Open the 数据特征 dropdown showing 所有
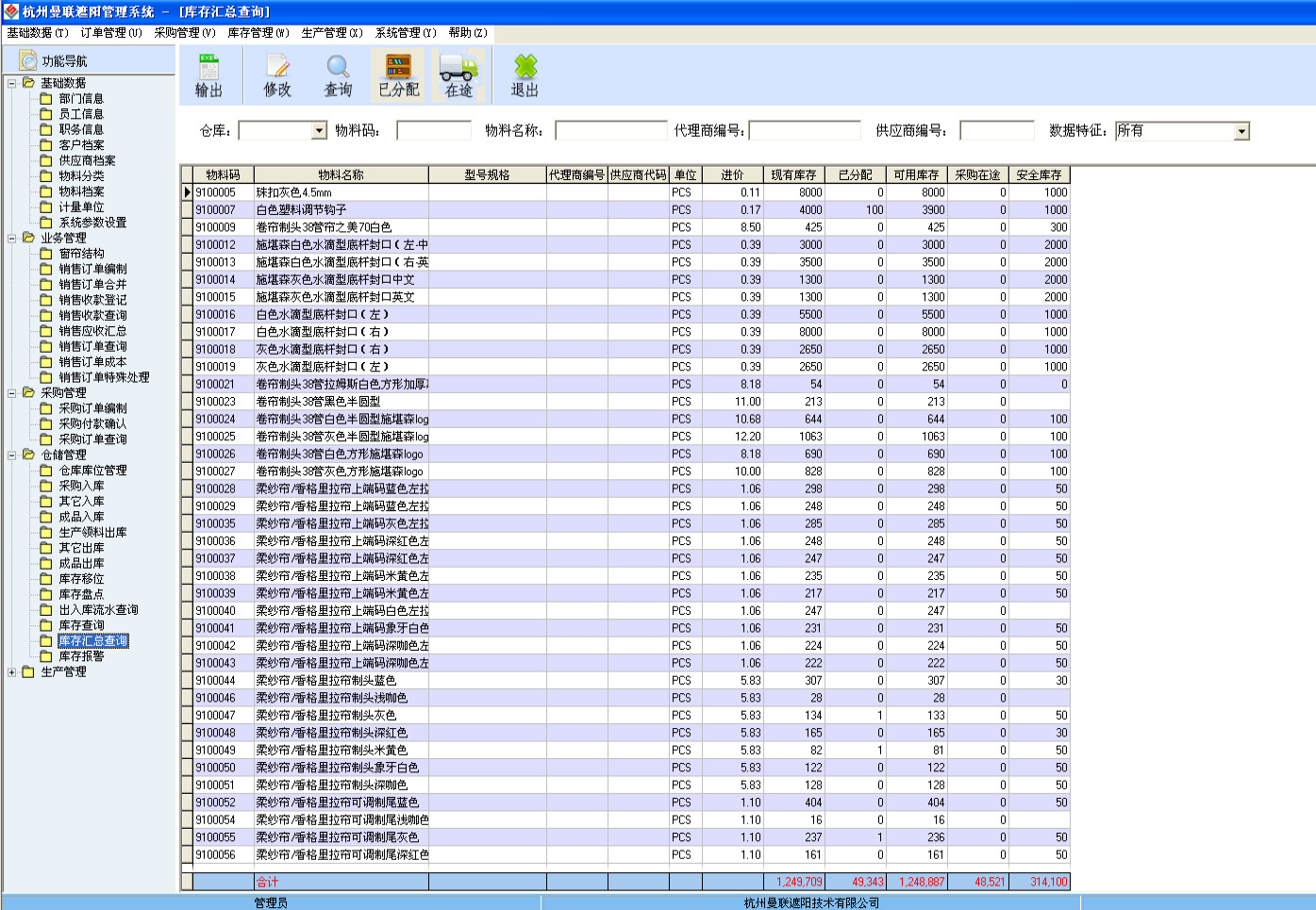Viewport: 1316px width, 910px height. tap(1241, 131)
